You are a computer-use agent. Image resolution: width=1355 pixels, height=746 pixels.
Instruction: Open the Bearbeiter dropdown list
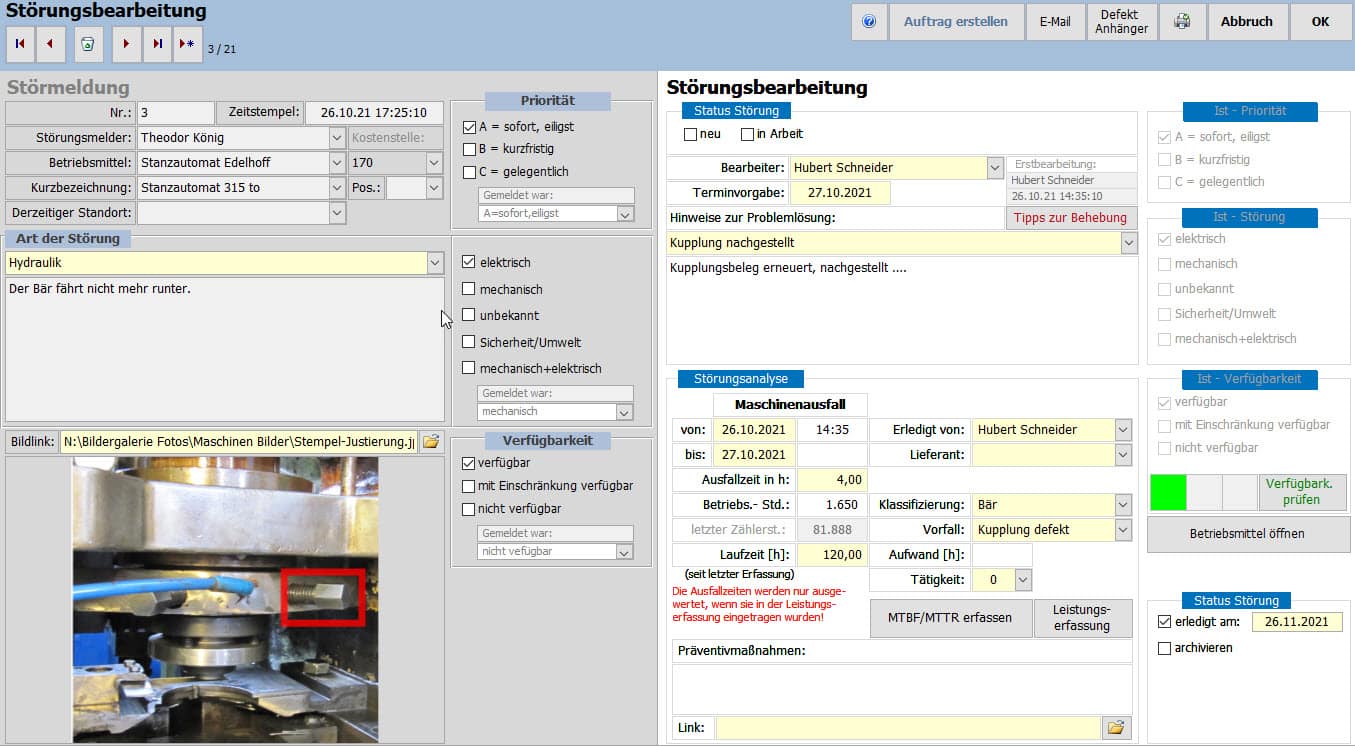(994, 168)
